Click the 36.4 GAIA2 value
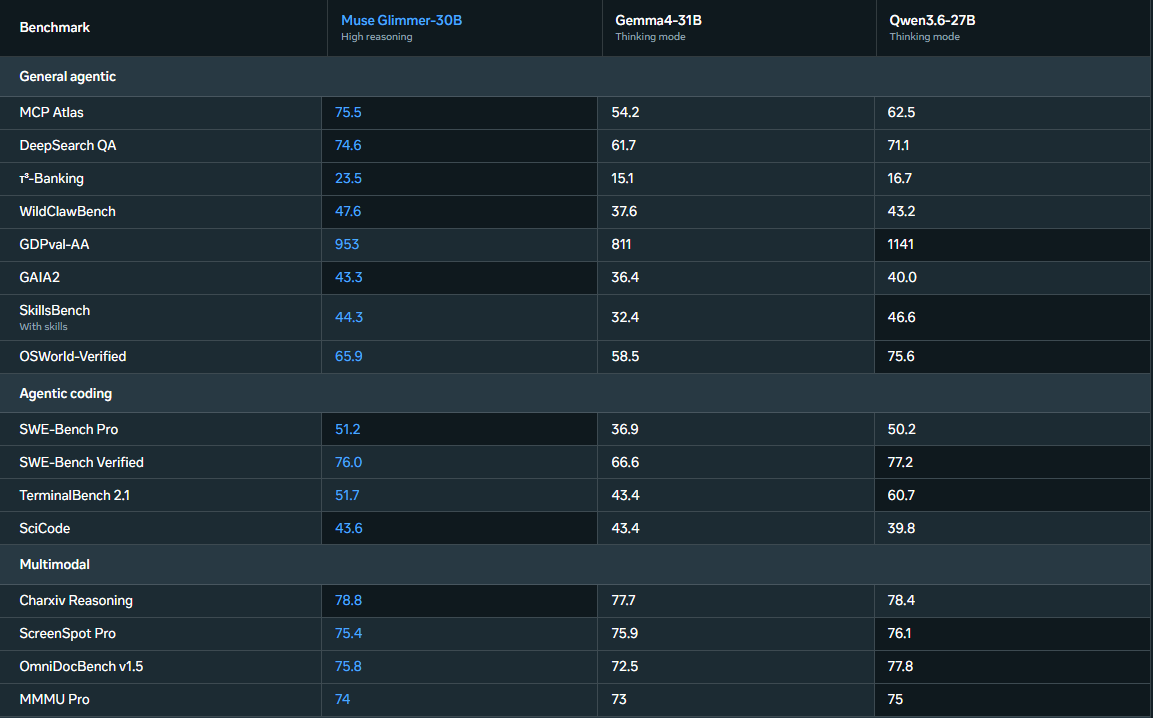The width and height of the screenshot is (1153, 718). click(x=624, y=277)
